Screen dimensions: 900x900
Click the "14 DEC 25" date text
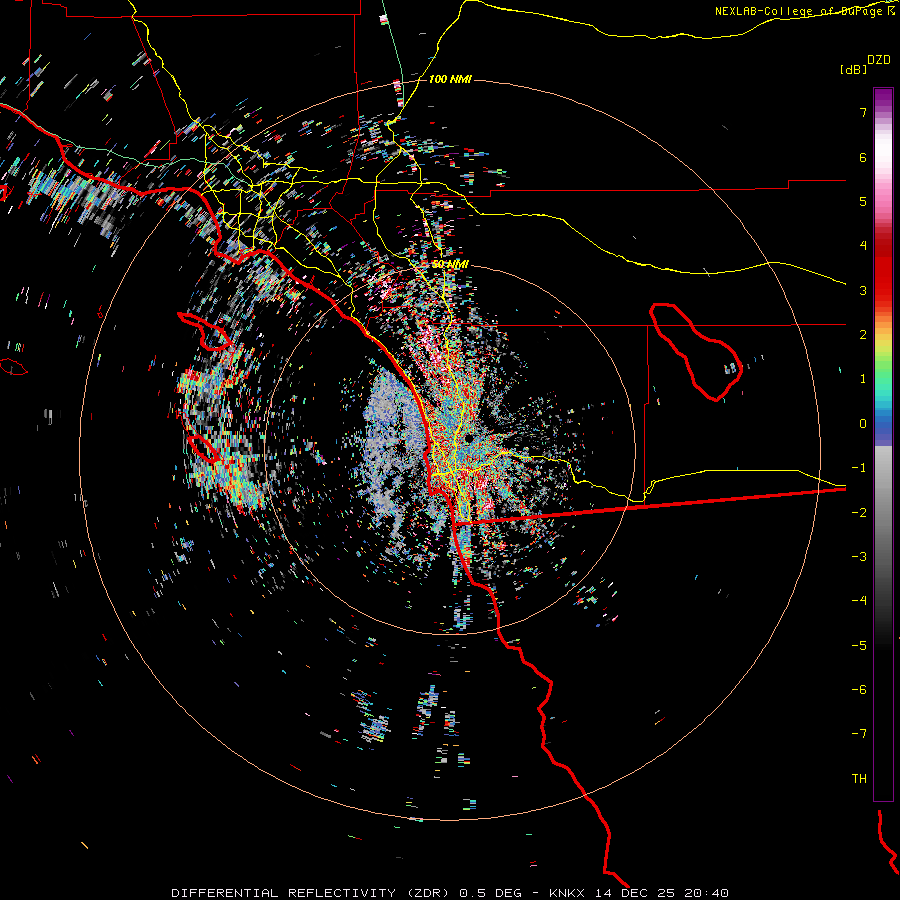[634, 893]
